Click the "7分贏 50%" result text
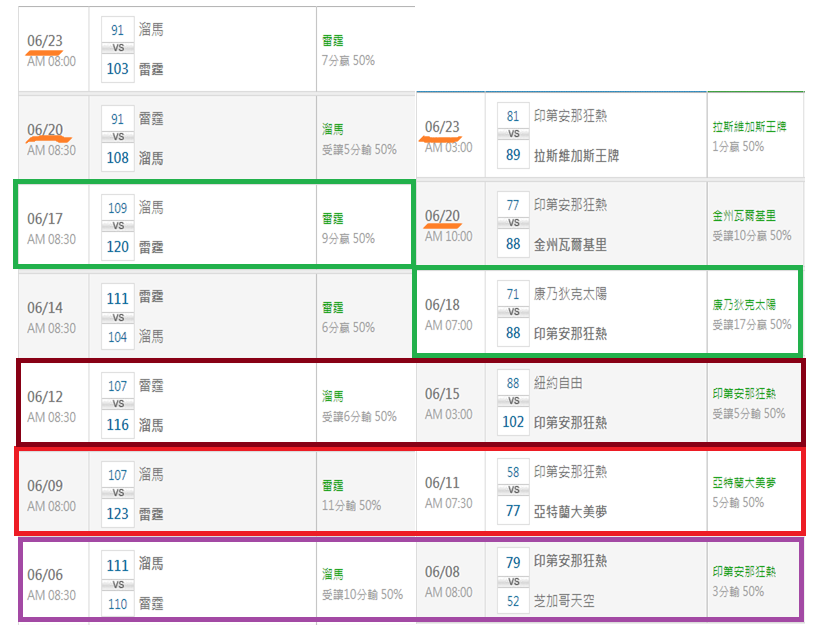This screenshot has width=815, height=629. pyautogui.click(x=348, y=60)
